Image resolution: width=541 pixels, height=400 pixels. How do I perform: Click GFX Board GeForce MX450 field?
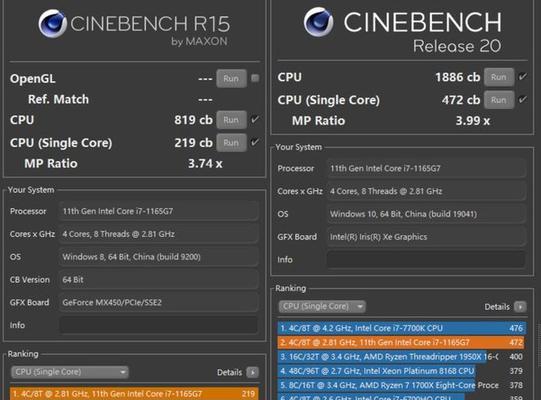[159, 302]
